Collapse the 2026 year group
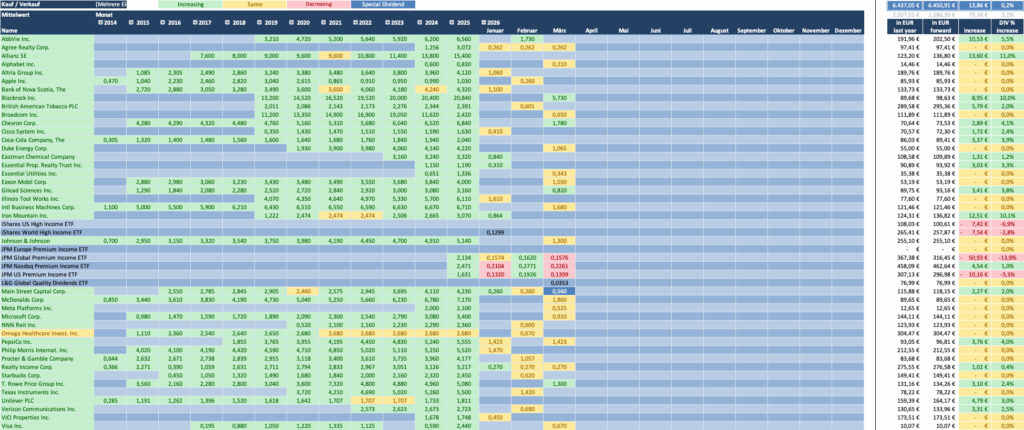 tap(481, 22)
